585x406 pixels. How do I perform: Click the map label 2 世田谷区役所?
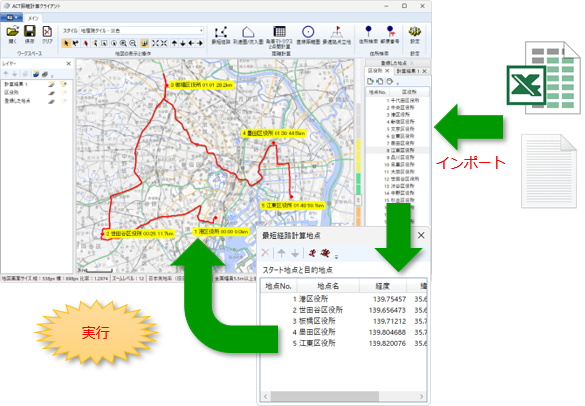click(139, 234)
